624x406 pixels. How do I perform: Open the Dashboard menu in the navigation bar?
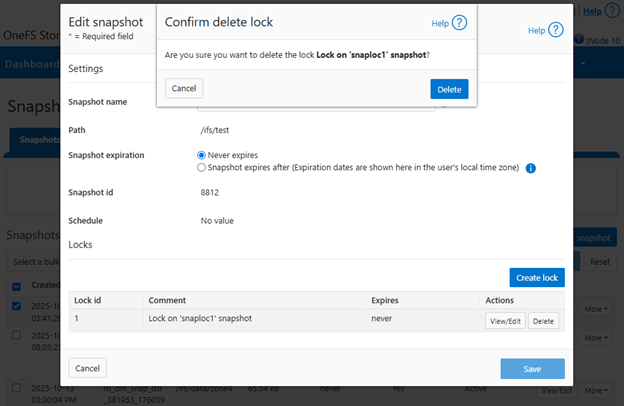point(30,64)
